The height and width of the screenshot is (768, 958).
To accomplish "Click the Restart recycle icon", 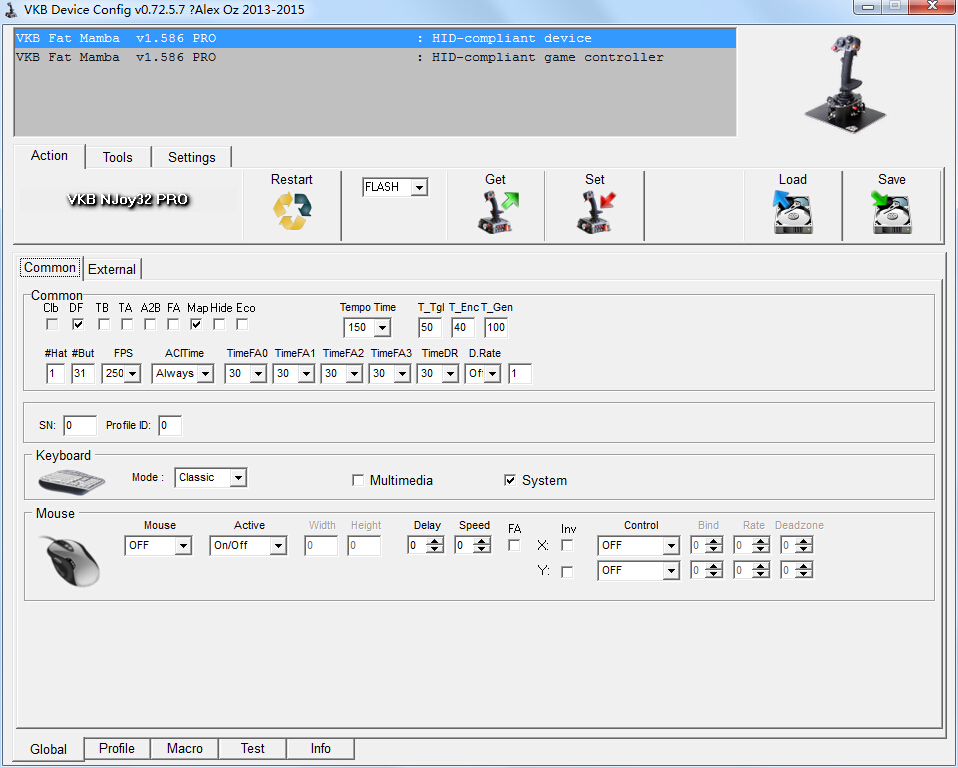I will pyautogui.click(x=292, y=211).
